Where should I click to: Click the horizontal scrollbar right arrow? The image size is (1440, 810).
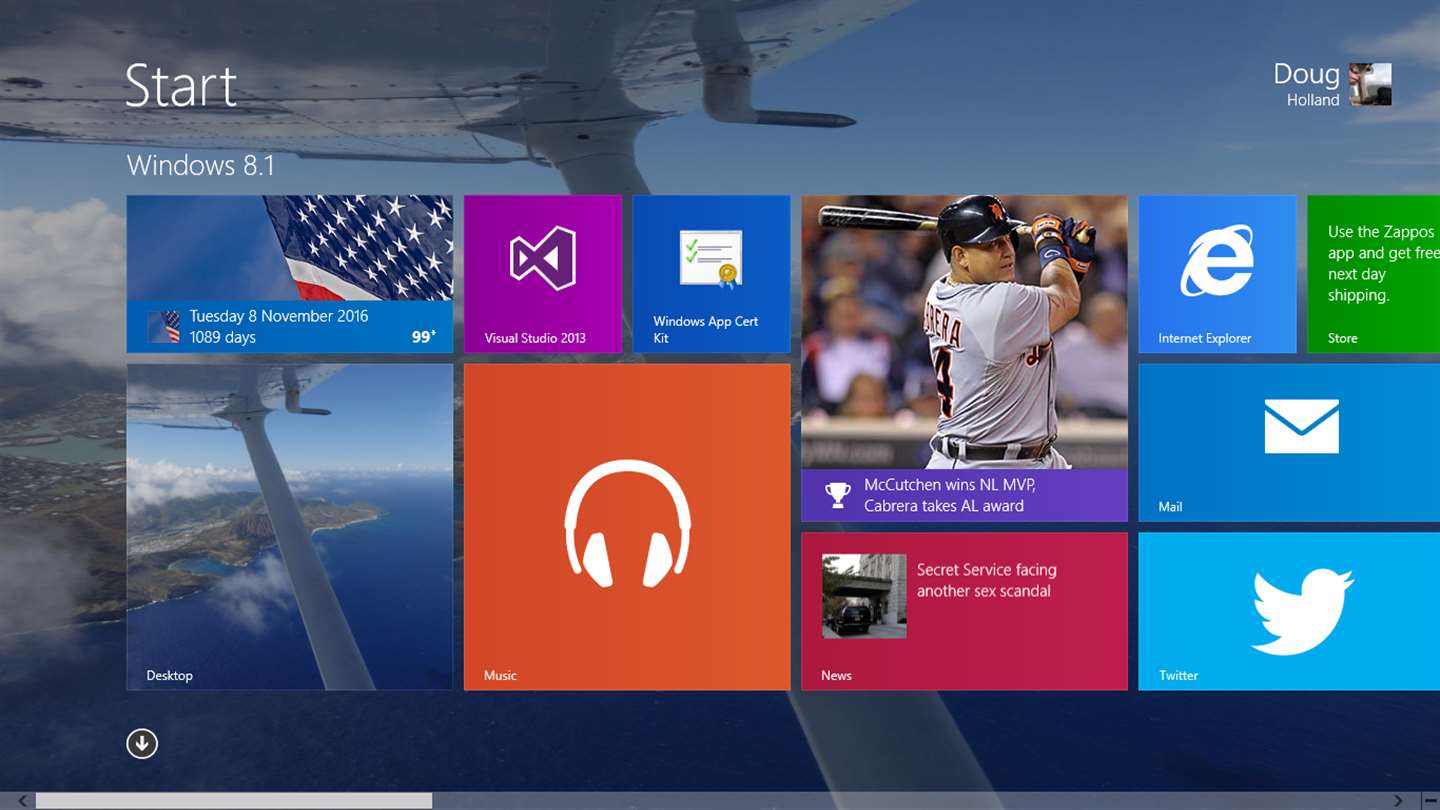pos(1400,801)
